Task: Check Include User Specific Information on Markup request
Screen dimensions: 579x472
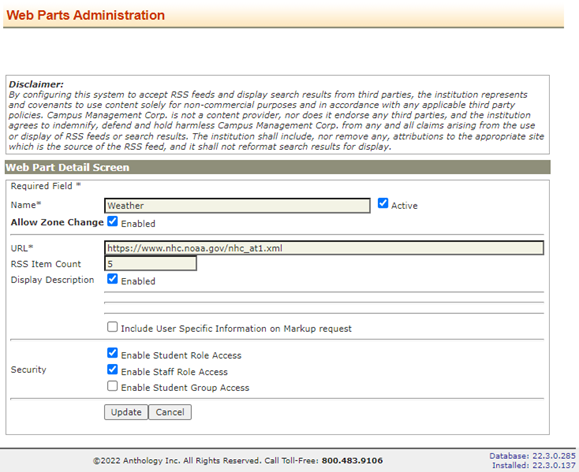Action: tap(112, 326)
